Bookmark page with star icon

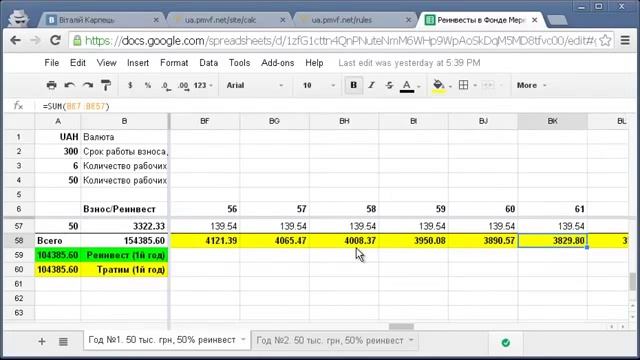point(605,40)
